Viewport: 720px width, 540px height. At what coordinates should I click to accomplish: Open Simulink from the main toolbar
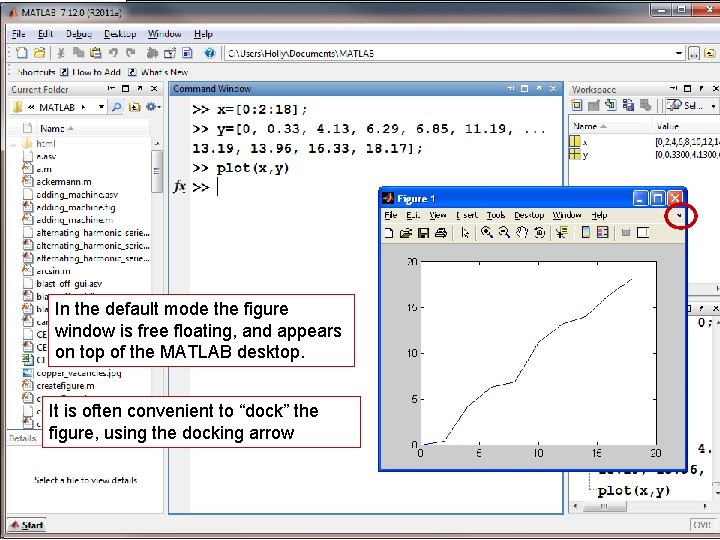(152, 53)
